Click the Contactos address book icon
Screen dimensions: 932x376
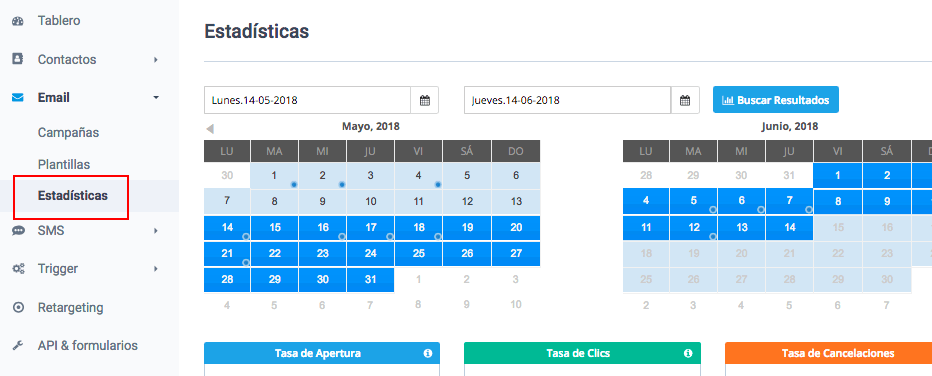pos(18,59)
